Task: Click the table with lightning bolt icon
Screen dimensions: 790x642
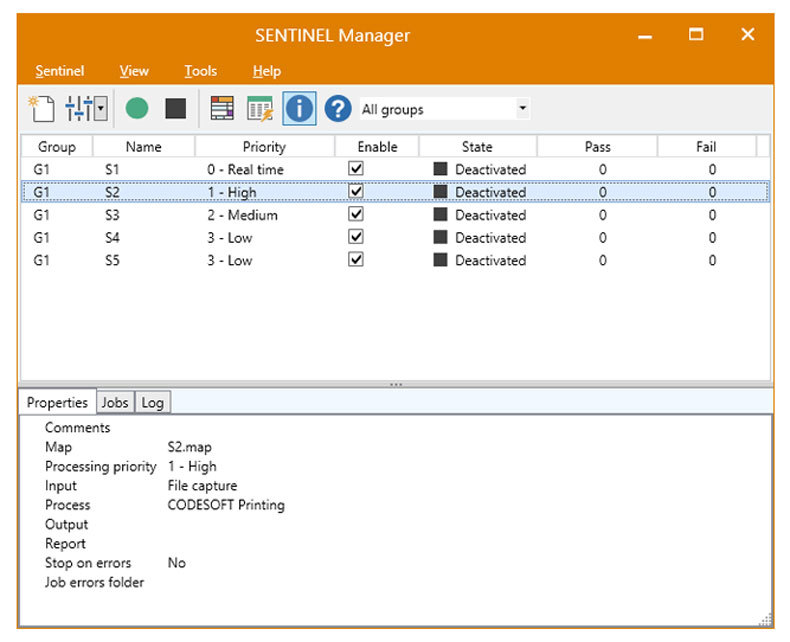Action: (x=260, y=108)
